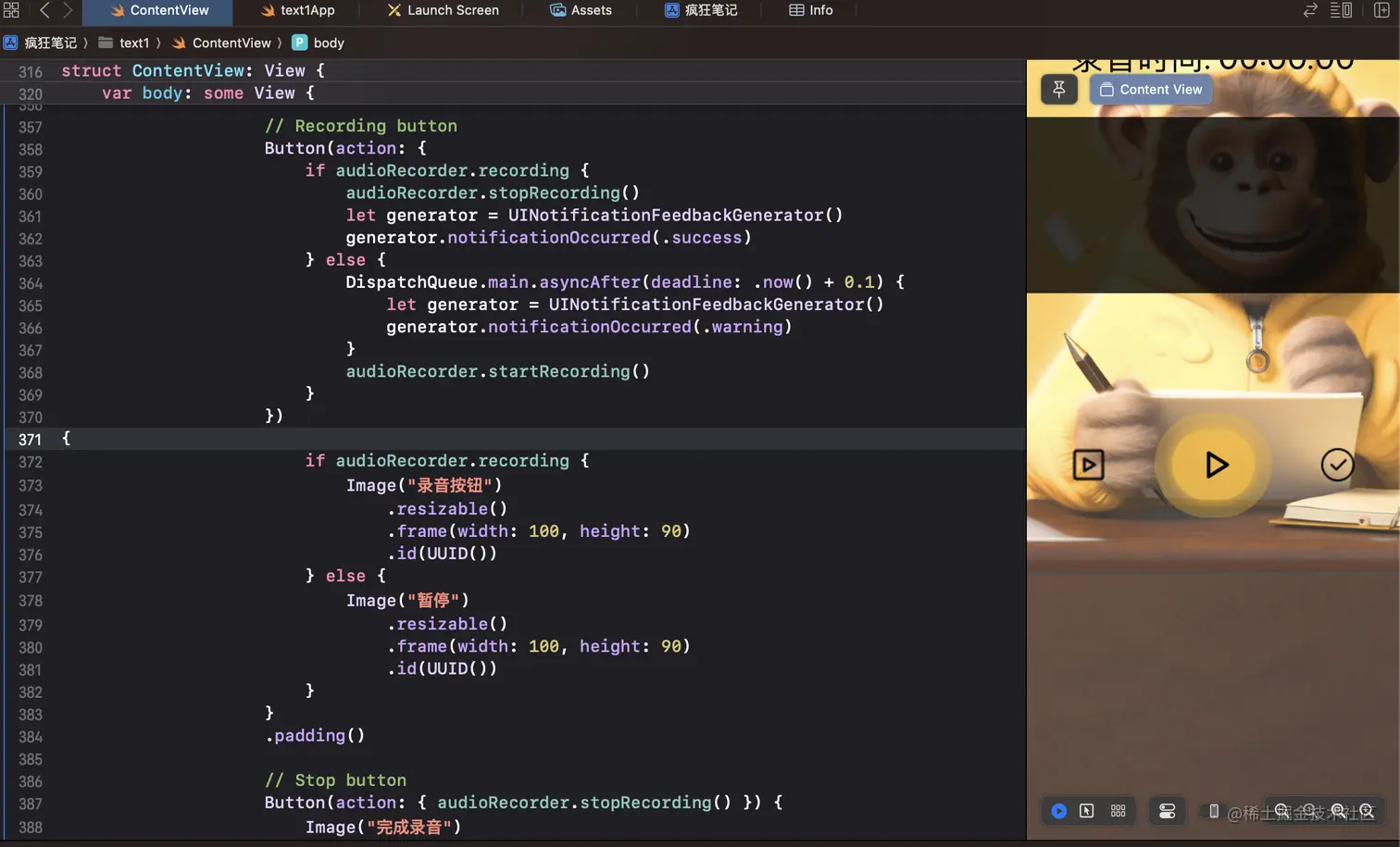1400x847 pixels.
Task: Click the Image("暂停") line
Action: (x=407, y=600)
